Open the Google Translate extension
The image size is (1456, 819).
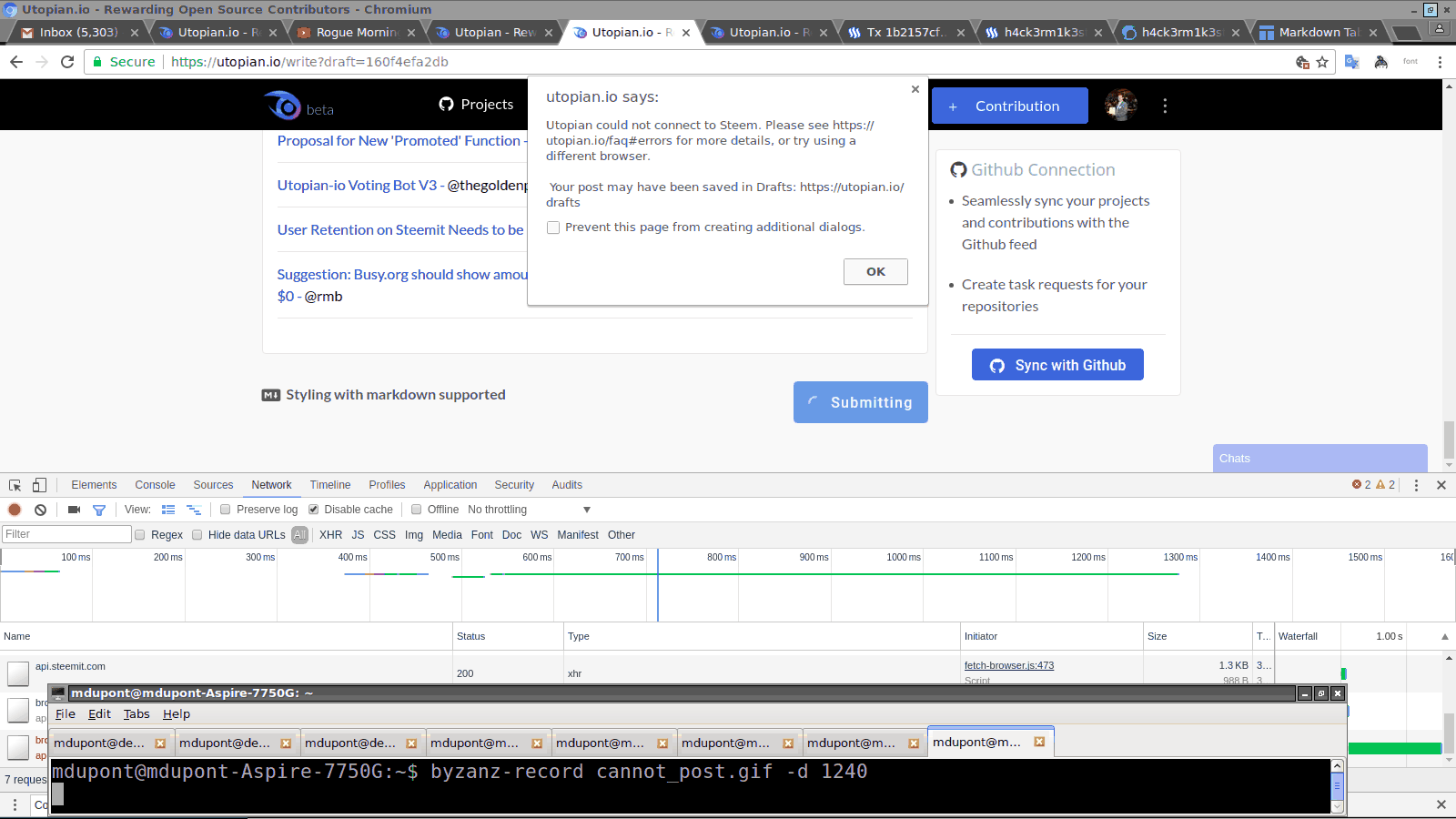pos(1352,62)
